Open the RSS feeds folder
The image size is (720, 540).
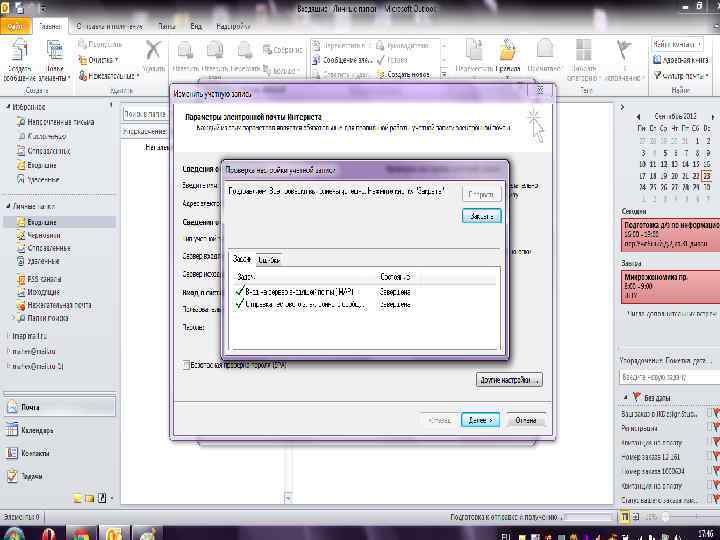pos(44,279)
